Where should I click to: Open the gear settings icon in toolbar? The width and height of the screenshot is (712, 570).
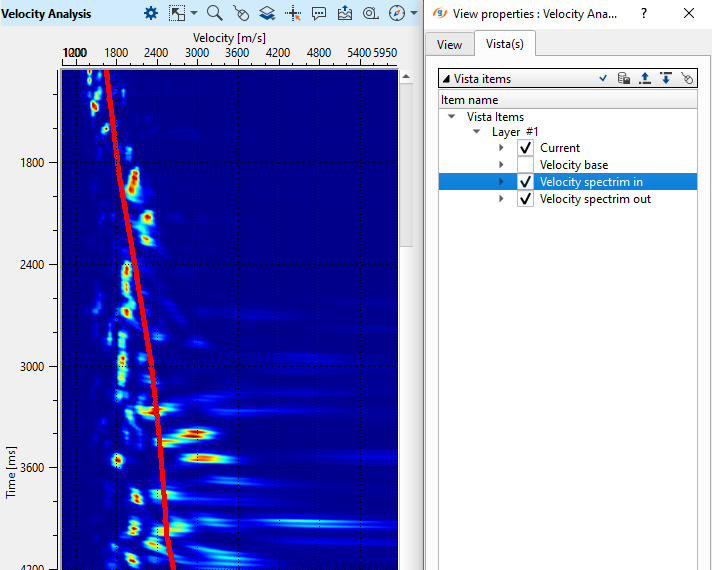[x=151, y=13]
